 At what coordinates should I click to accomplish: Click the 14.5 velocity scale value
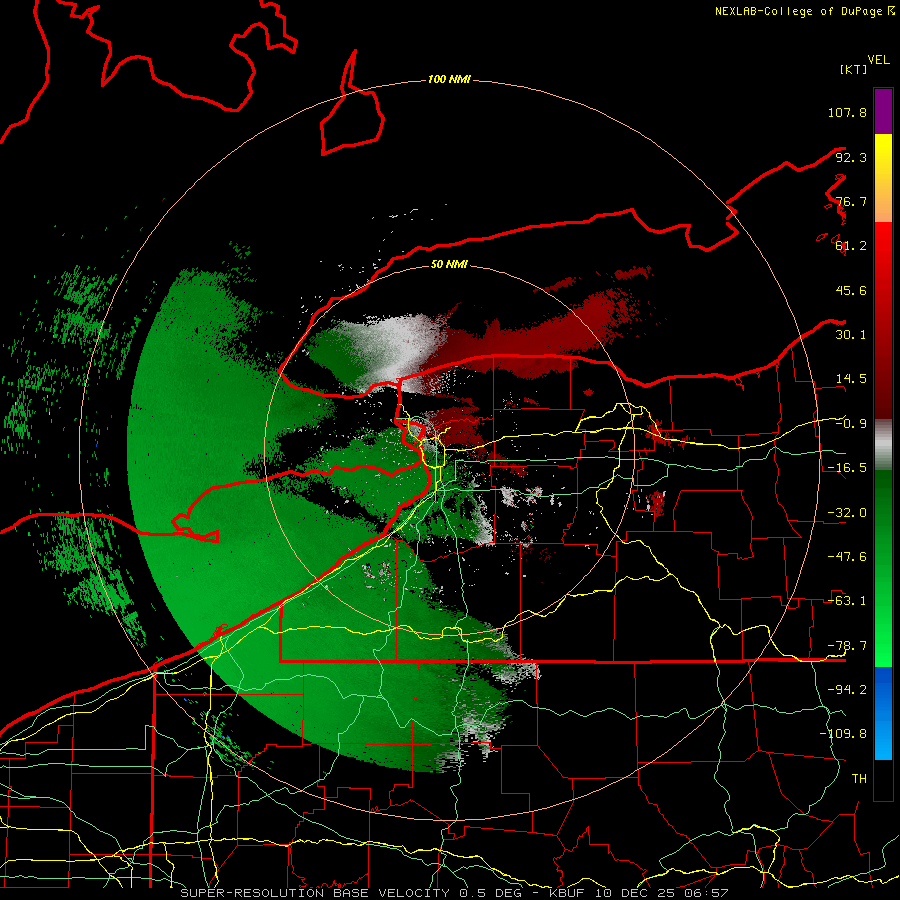pyautogui.click(x=851, y=379)
